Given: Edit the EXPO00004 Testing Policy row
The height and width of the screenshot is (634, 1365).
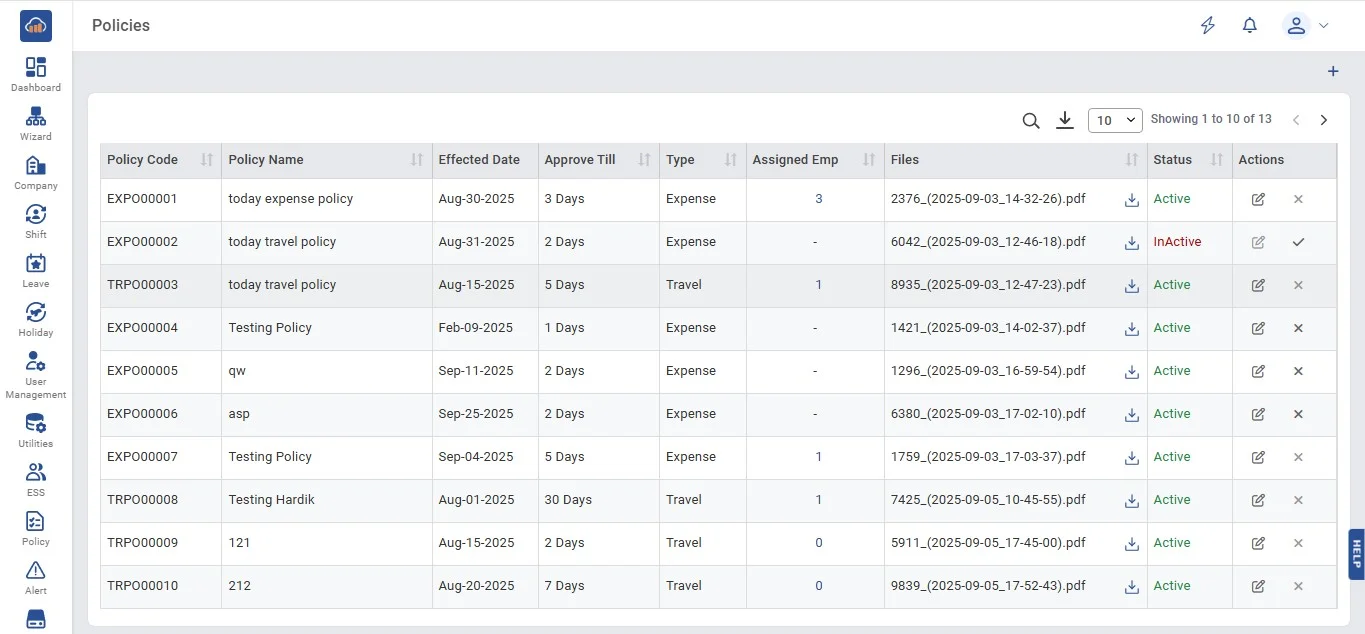Looking at the screenshot, I should click(1258, 328).
